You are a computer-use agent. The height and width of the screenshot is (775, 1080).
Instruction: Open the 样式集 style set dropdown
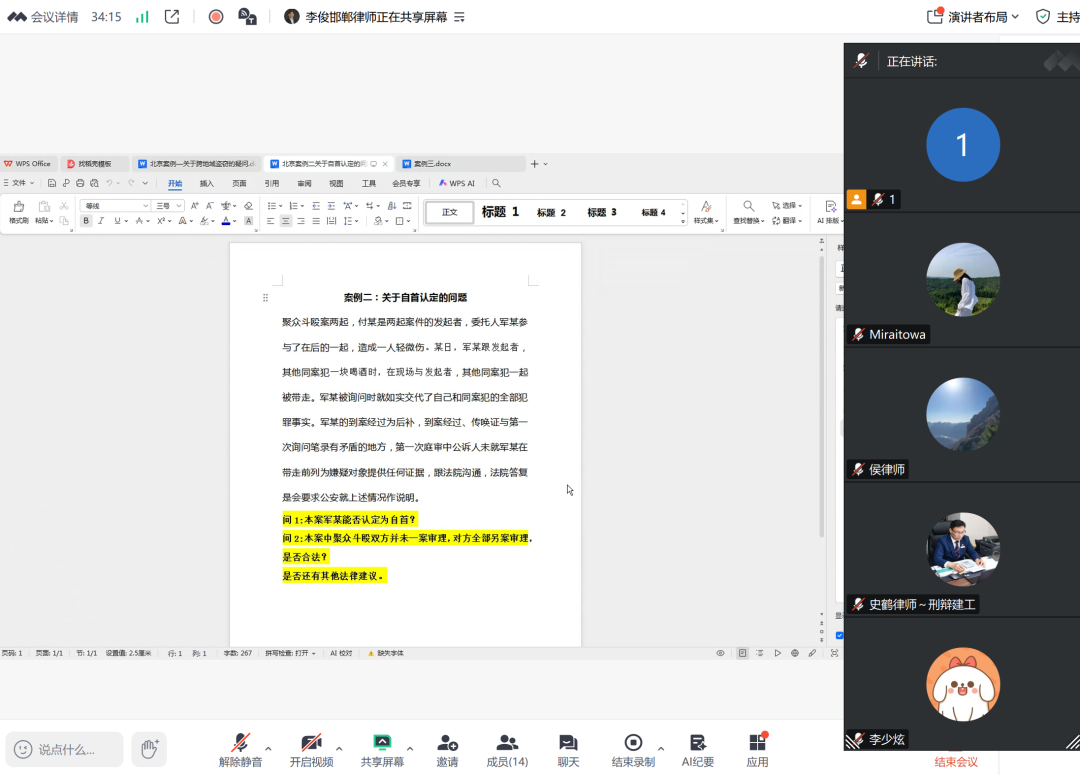(x=706, y=212)
